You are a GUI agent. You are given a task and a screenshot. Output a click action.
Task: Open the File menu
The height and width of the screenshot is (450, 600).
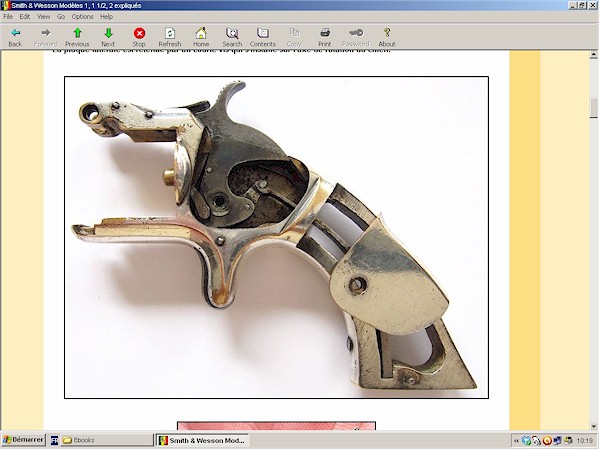tap(8, 16)
